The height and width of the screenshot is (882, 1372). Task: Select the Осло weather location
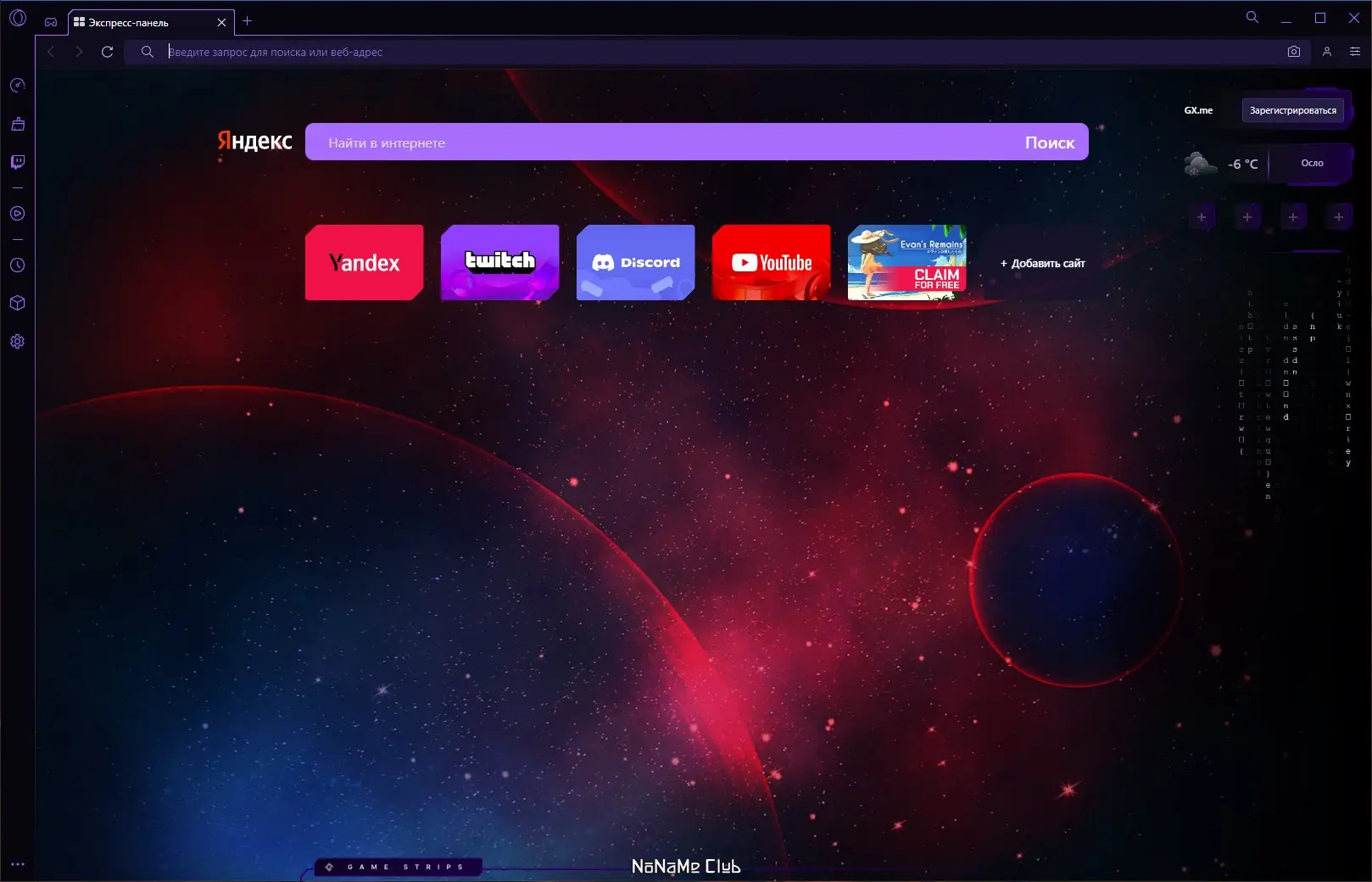pos(1312,163)
